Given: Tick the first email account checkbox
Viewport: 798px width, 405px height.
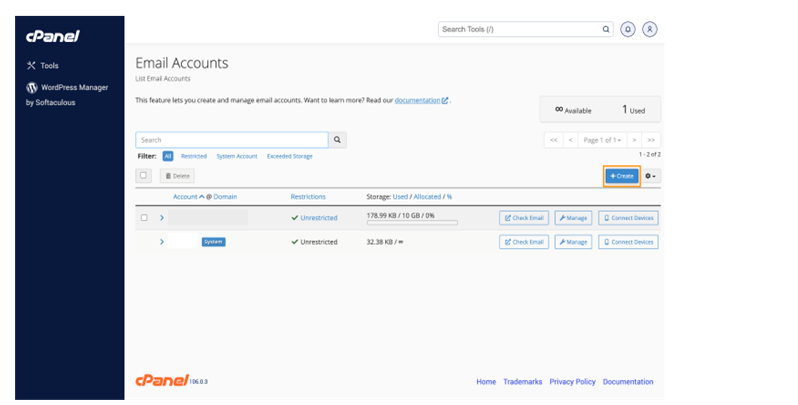Looking at the screenshot, I should click(144, 217).
